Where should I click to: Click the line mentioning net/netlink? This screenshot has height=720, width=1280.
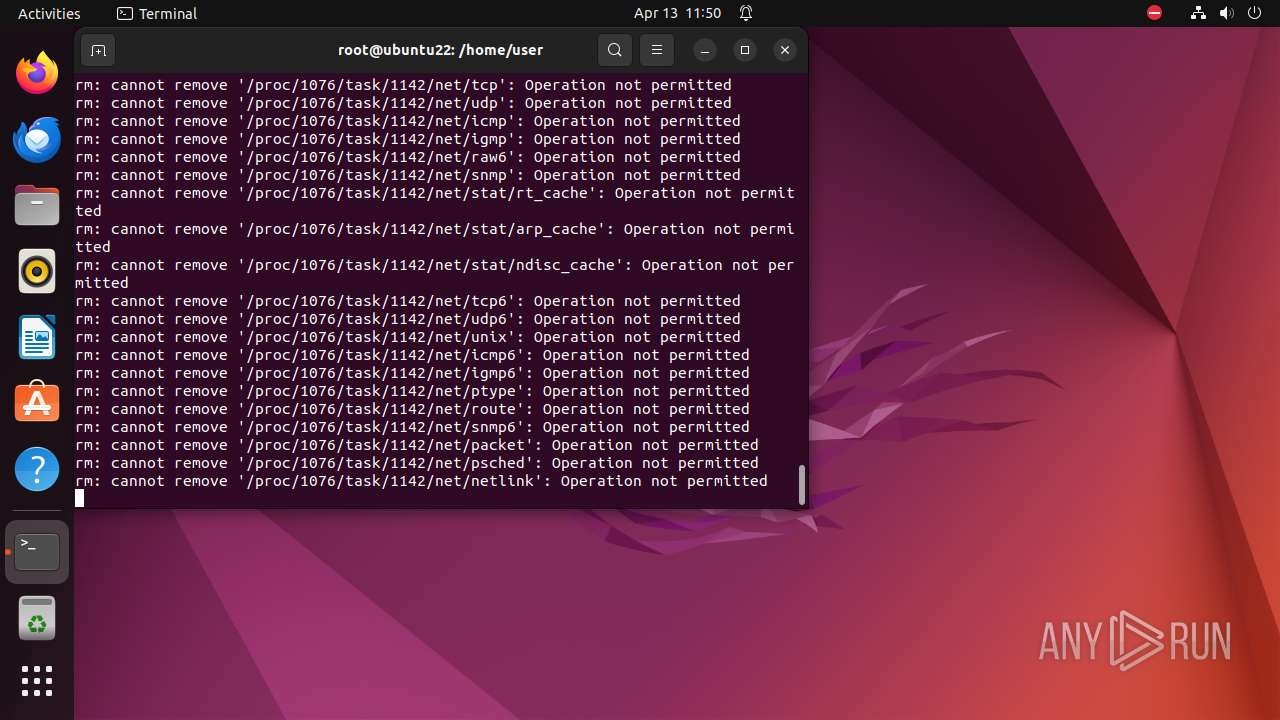tap(421, 481)
